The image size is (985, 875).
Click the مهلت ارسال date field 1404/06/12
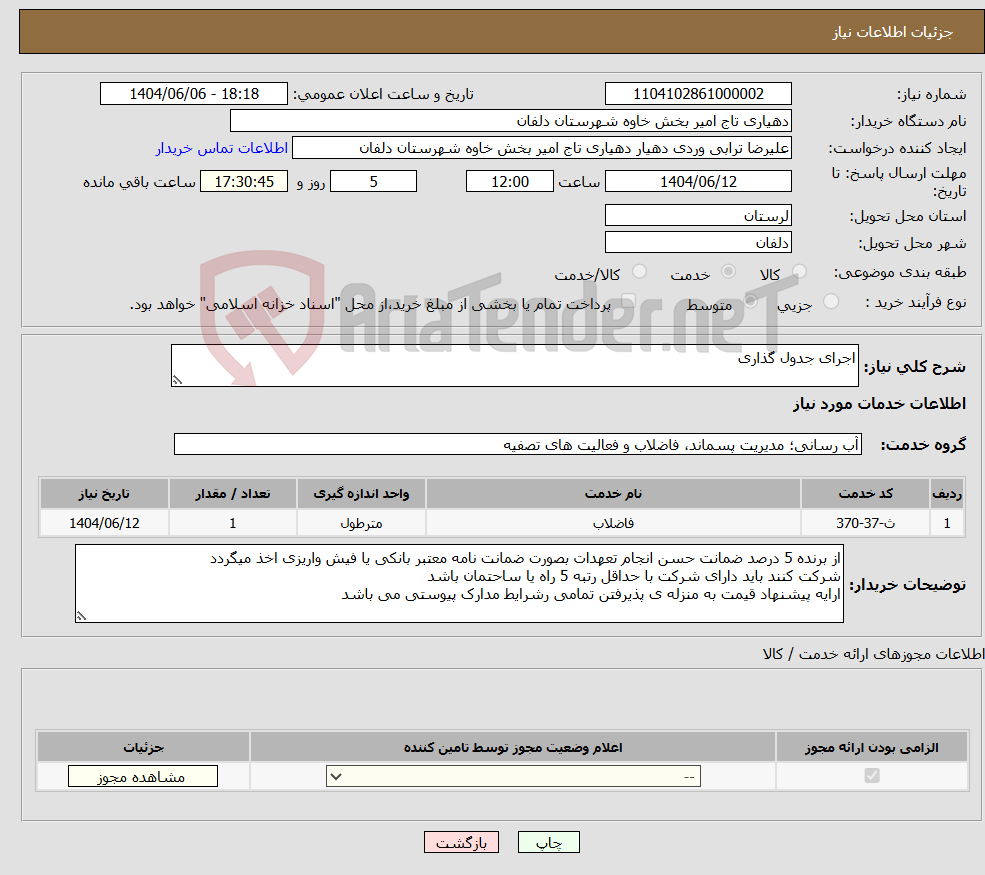[697, 181]
